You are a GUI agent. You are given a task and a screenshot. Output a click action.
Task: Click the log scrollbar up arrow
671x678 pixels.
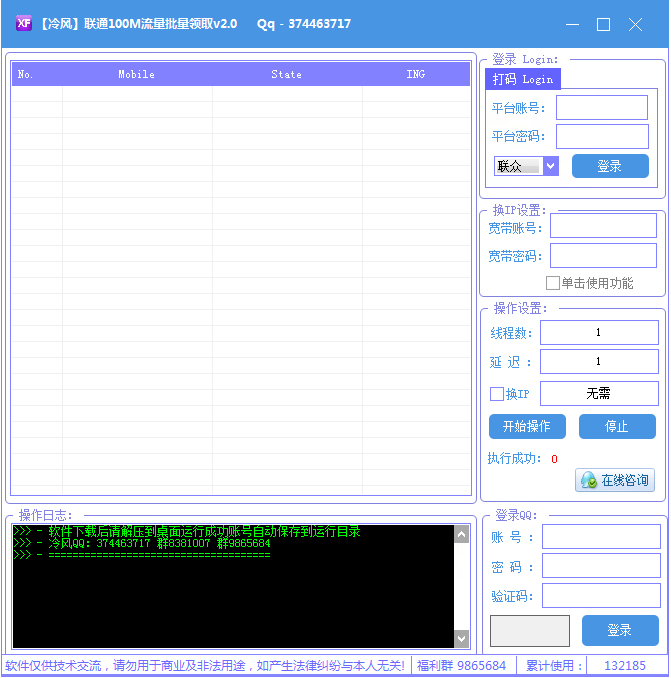461,535
